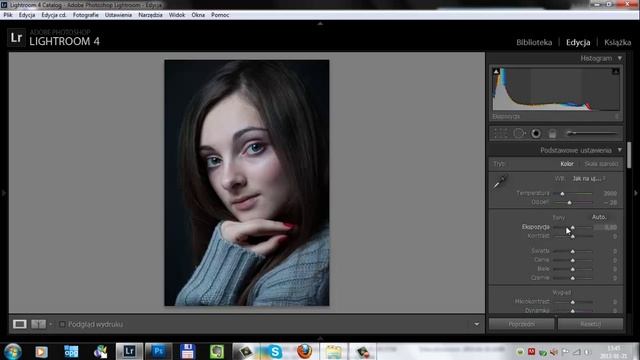
Task: Adjust the Mikrokontrast slider handle
Action: coord(573,302)
